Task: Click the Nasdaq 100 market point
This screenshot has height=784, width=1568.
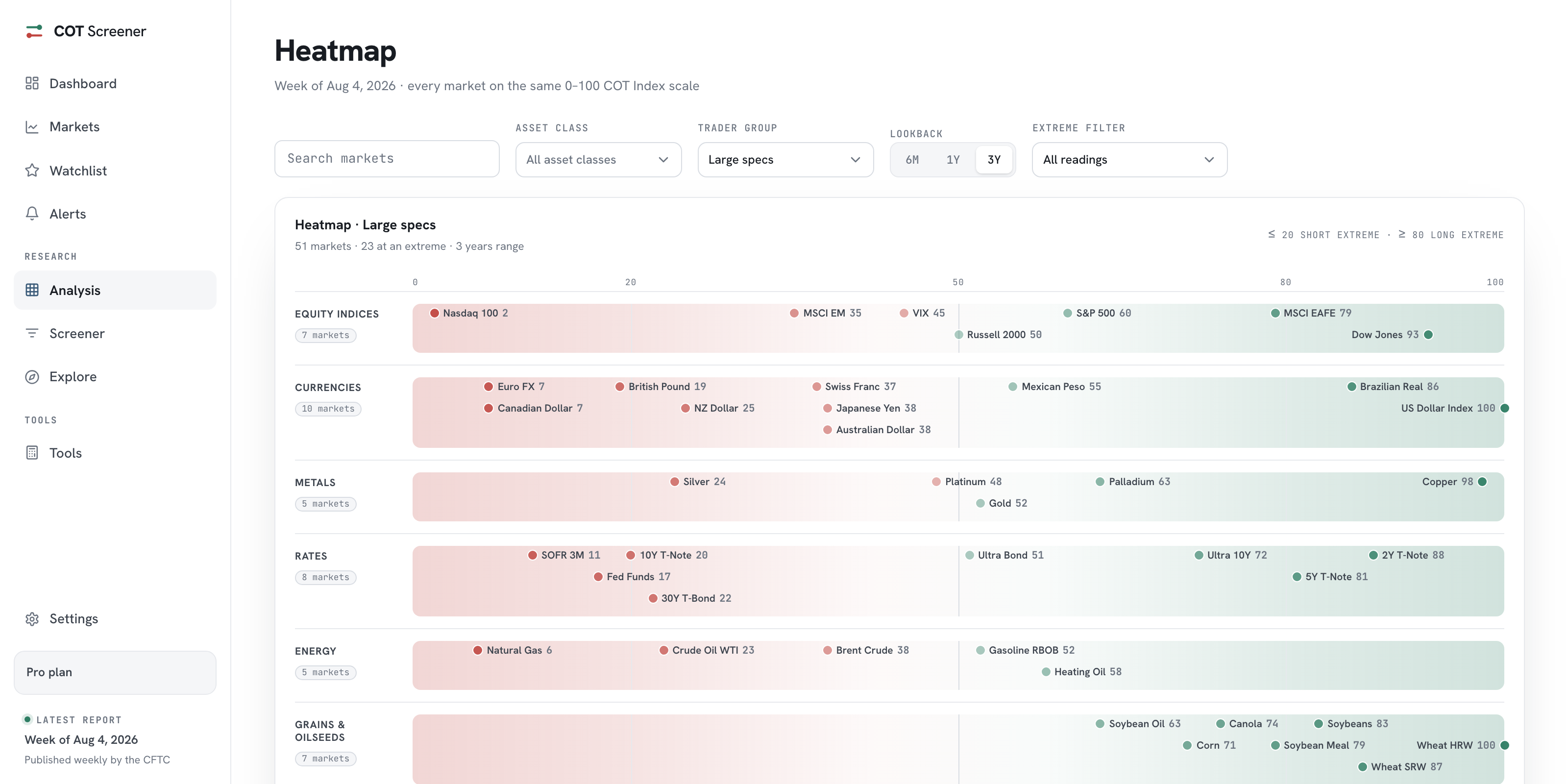Action: (435, 314)
